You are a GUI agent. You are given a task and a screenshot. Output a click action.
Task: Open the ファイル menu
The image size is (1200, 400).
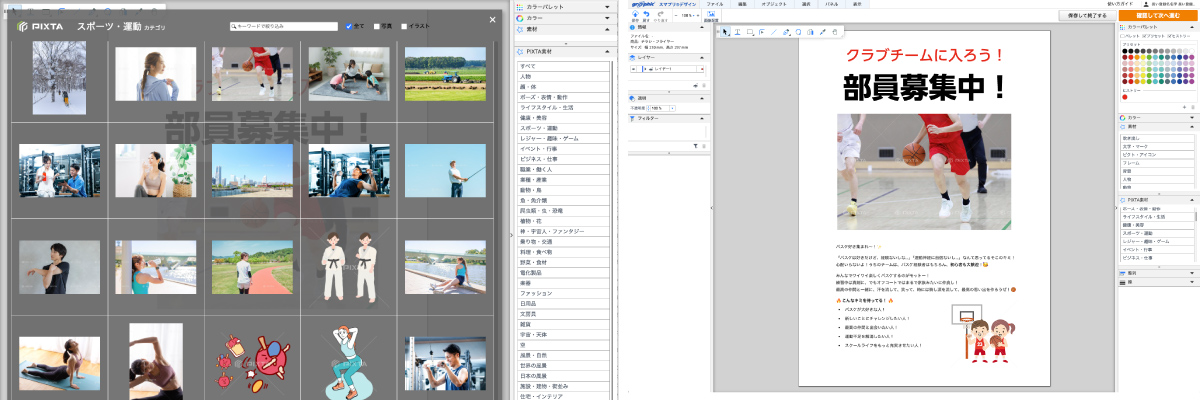(715, 4)
